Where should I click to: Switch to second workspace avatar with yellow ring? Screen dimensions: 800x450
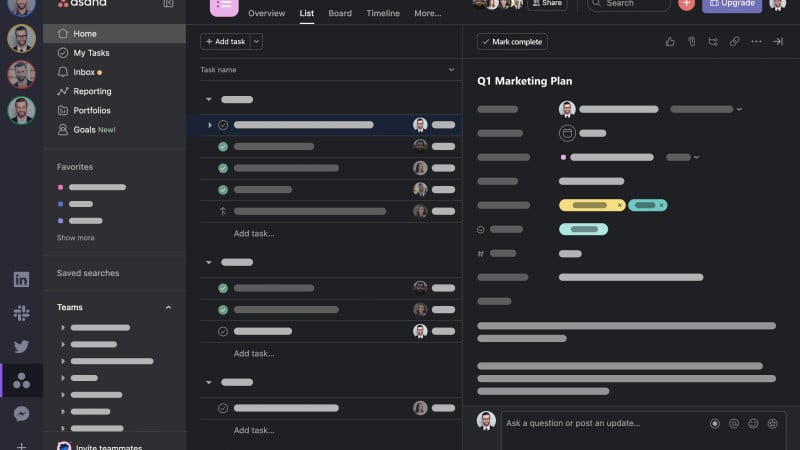[x=21, y=38]
